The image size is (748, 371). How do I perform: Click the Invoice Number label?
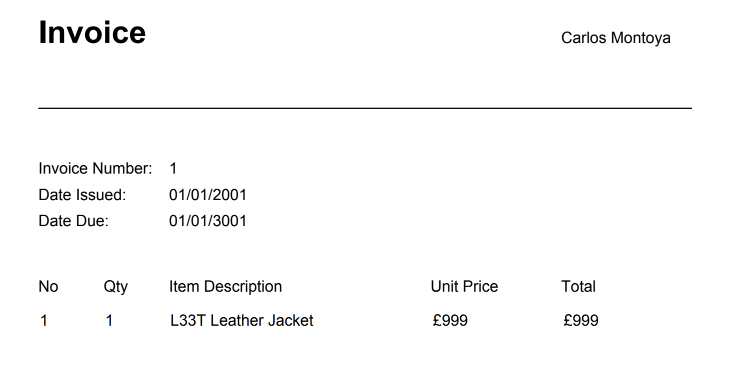(x=95, y=168)
